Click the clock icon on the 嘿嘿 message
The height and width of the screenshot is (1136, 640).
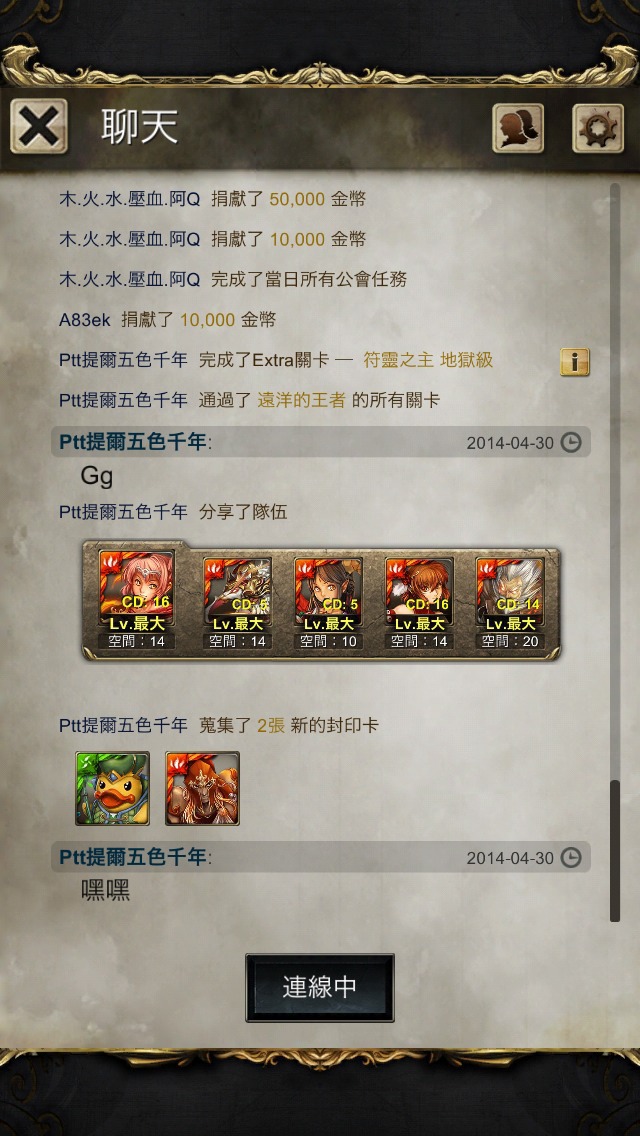571,858
